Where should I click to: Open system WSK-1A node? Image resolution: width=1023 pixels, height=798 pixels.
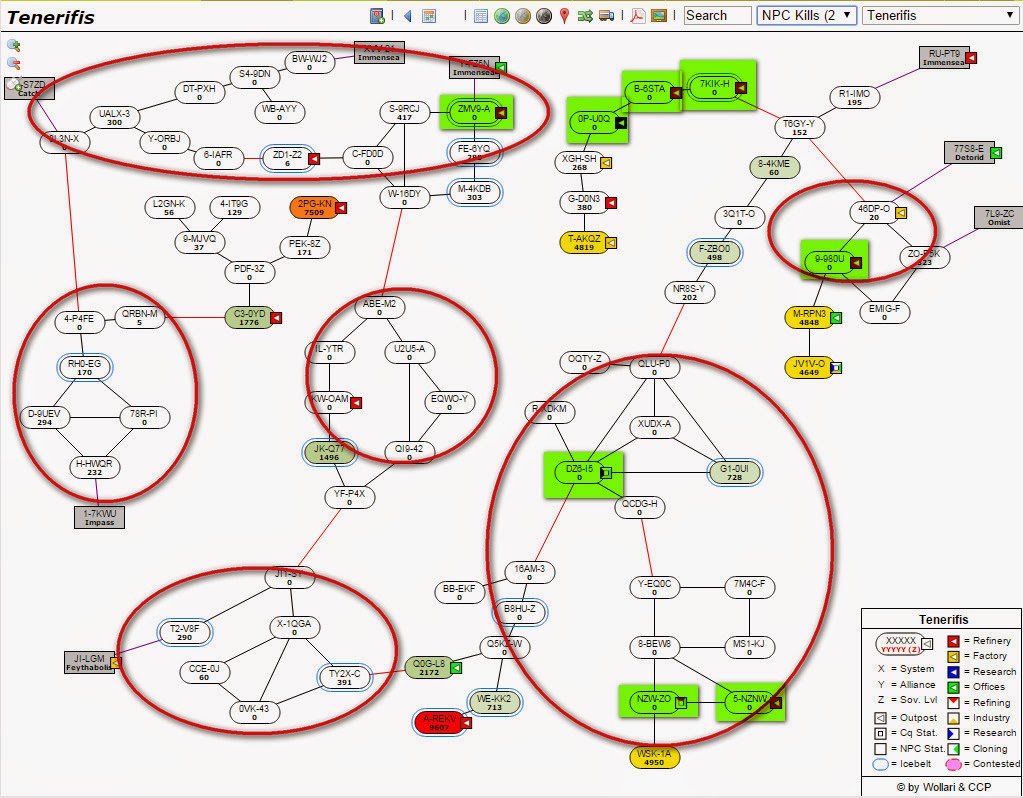coord(654,758)
